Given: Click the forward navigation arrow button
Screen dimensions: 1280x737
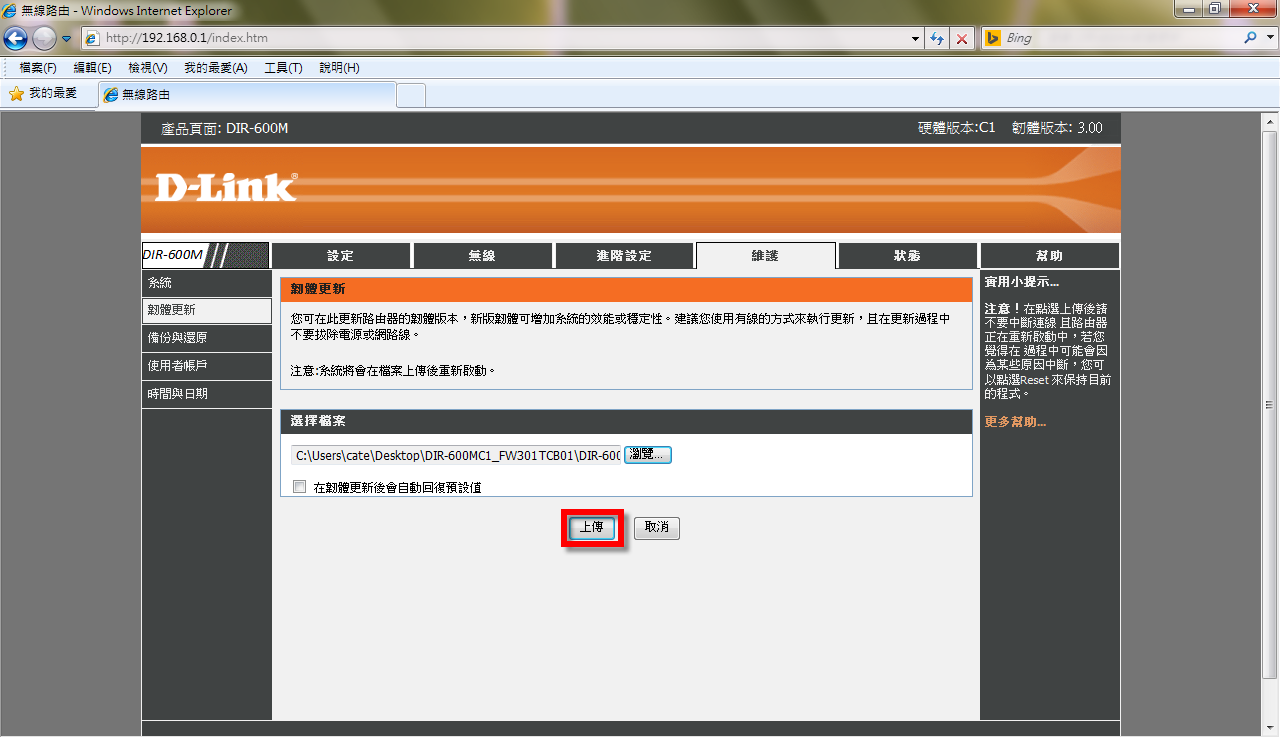Looking at the screenshot, I should click(44, 38).
